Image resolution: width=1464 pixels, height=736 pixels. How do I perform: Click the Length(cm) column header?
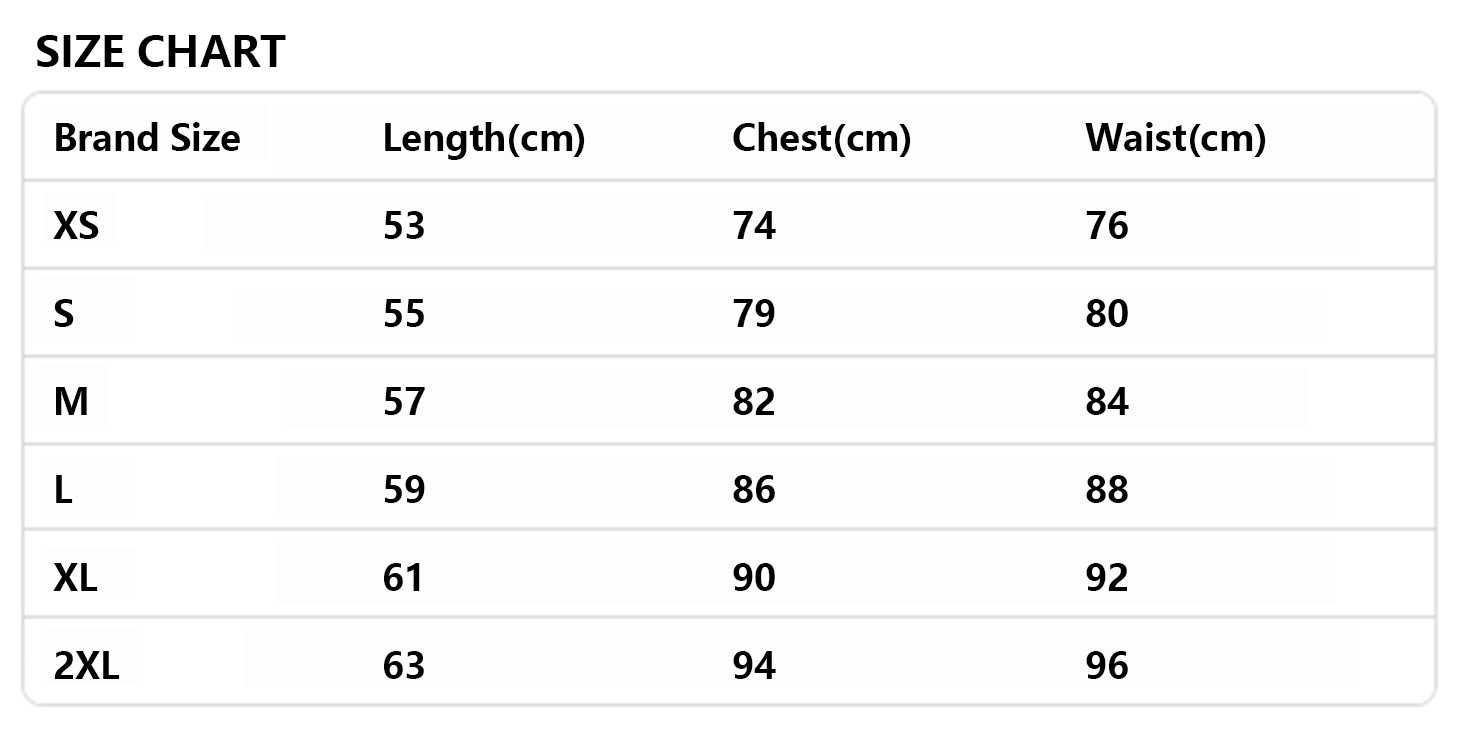coord(483,138)
